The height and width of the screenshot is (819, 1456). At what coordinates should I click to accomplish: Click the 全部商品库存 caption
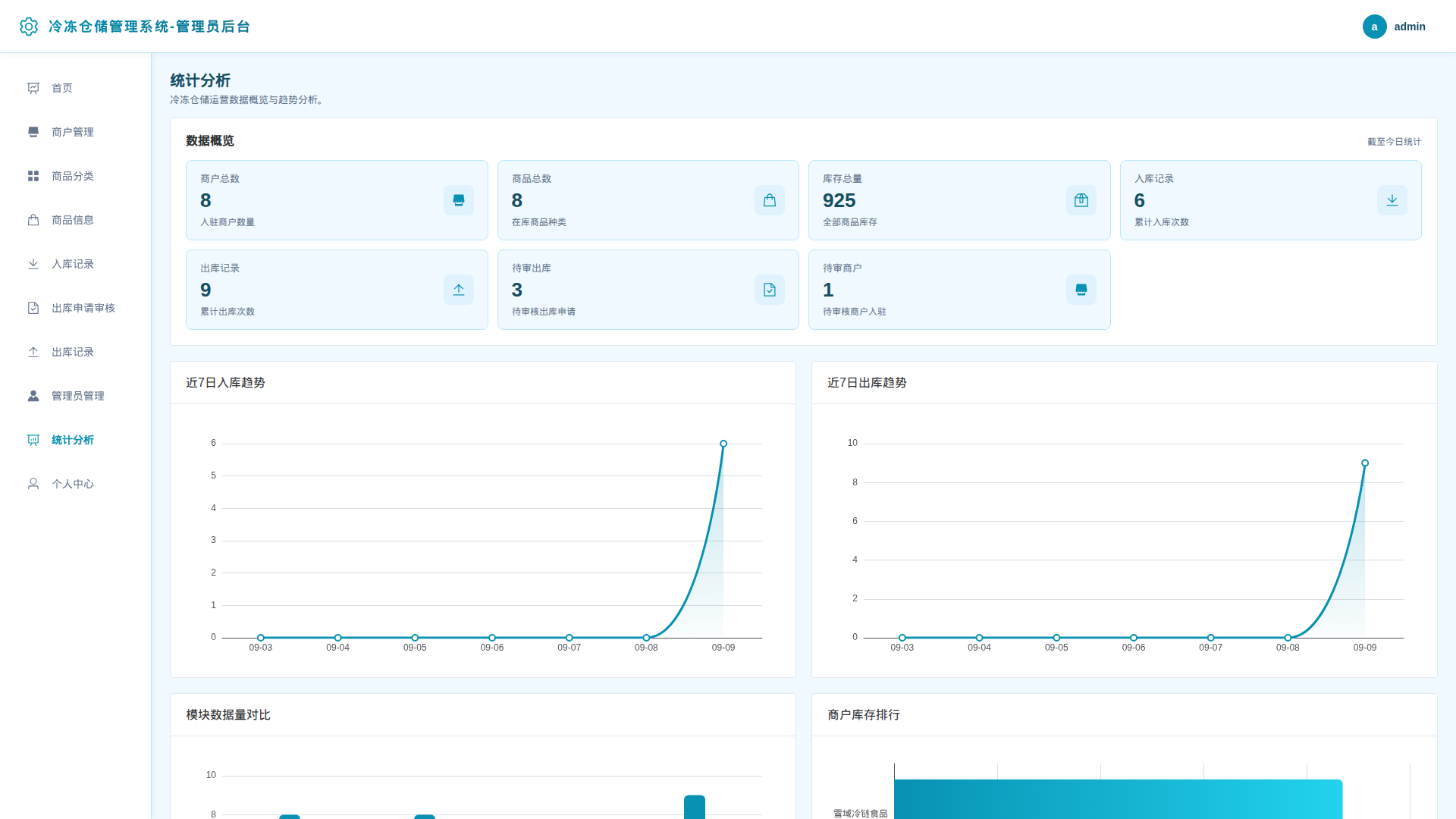tap(850, 222)
